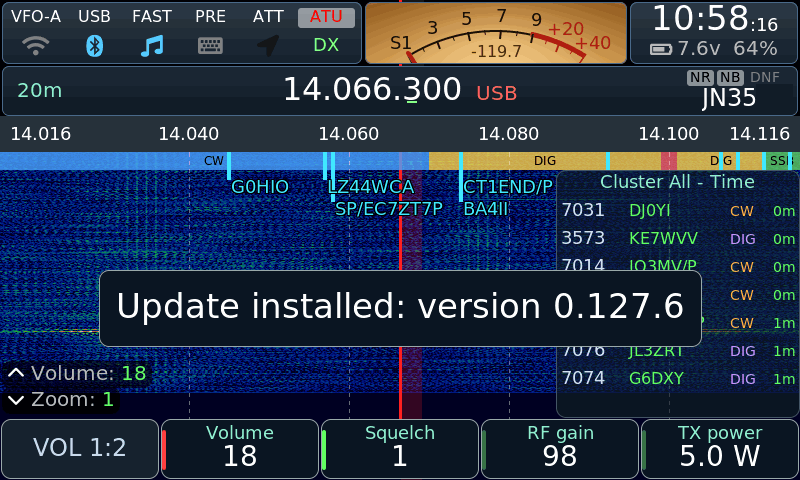The height and width of the screenshot is (480, 800).
Task: Tap the 14.040 scale marking
Action: 188,134
